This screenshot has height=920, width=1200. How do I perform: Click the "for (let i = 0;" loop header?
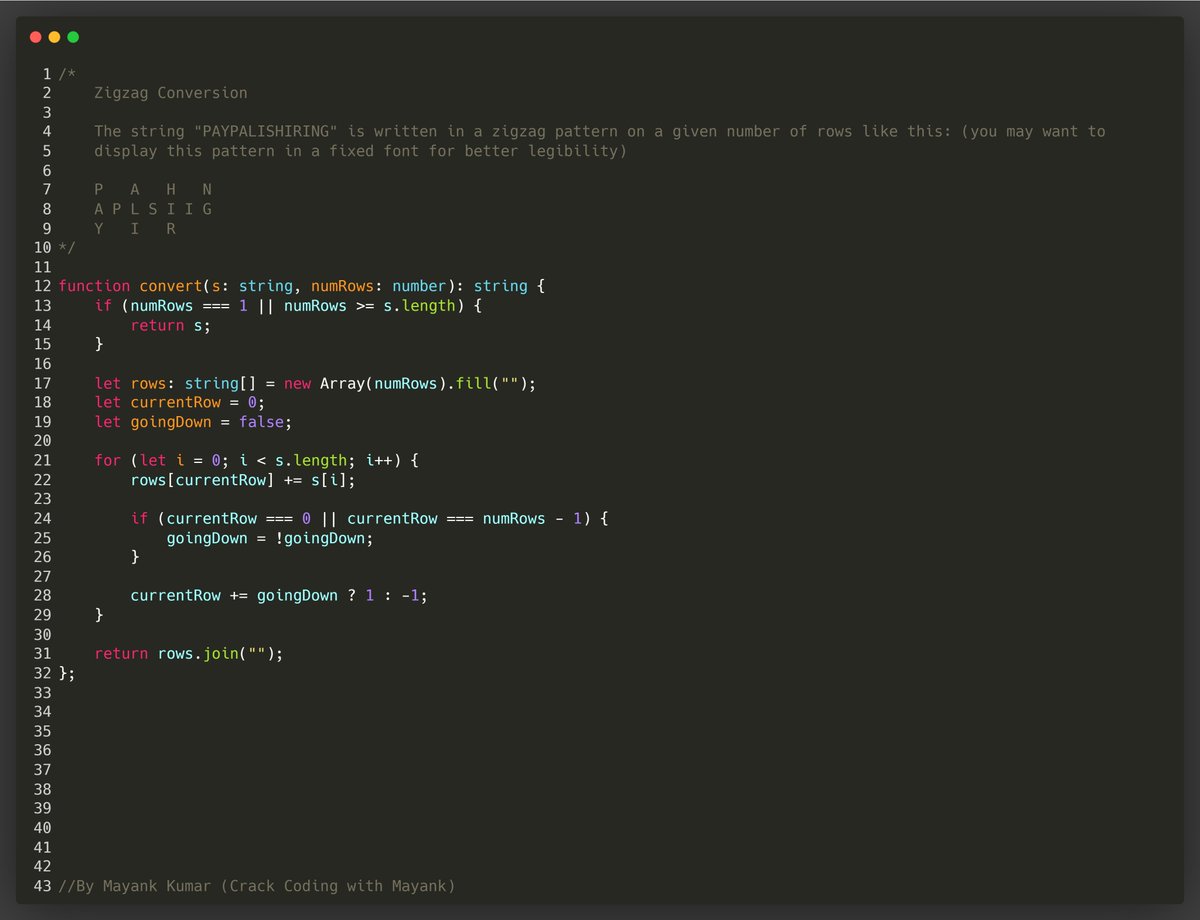(x=257, y=460)
